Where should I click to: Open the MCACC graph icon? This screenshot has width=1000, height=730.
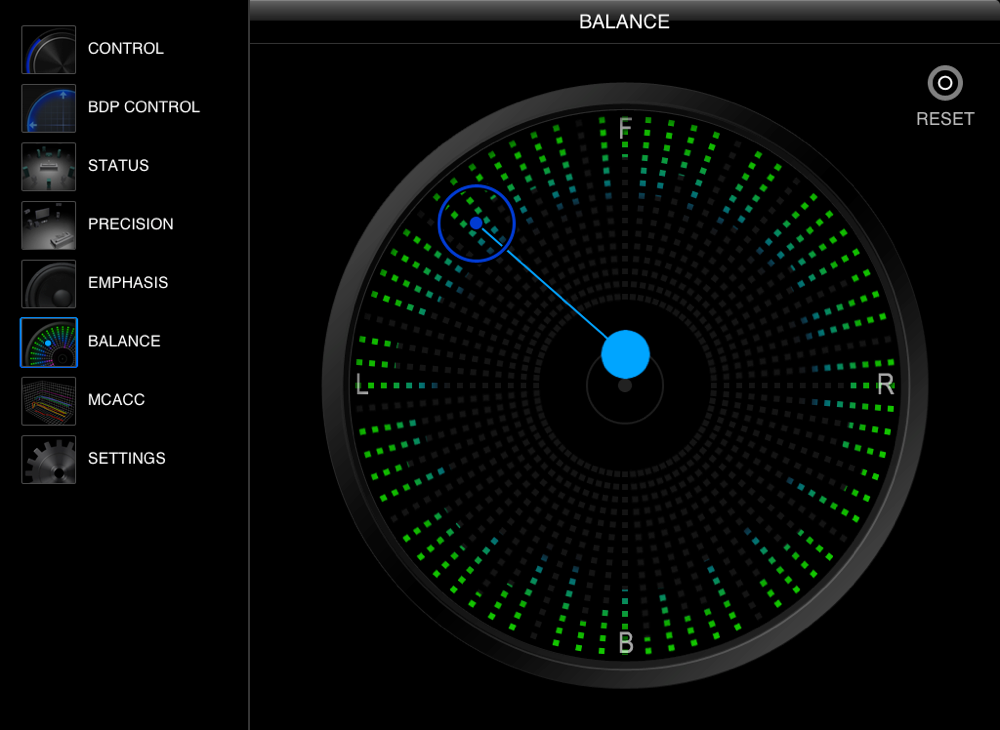48,401
